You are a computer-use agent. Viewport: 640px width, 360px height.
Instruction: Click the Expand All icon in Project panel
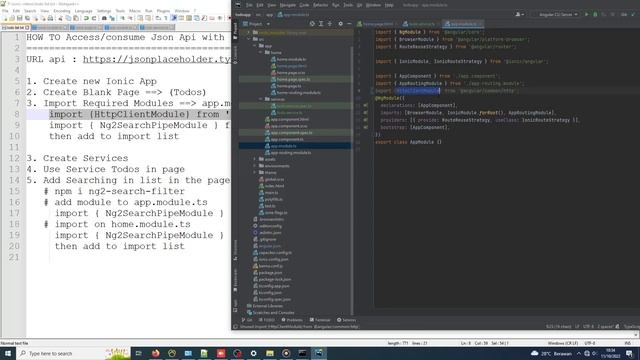[x=321, y=24]
